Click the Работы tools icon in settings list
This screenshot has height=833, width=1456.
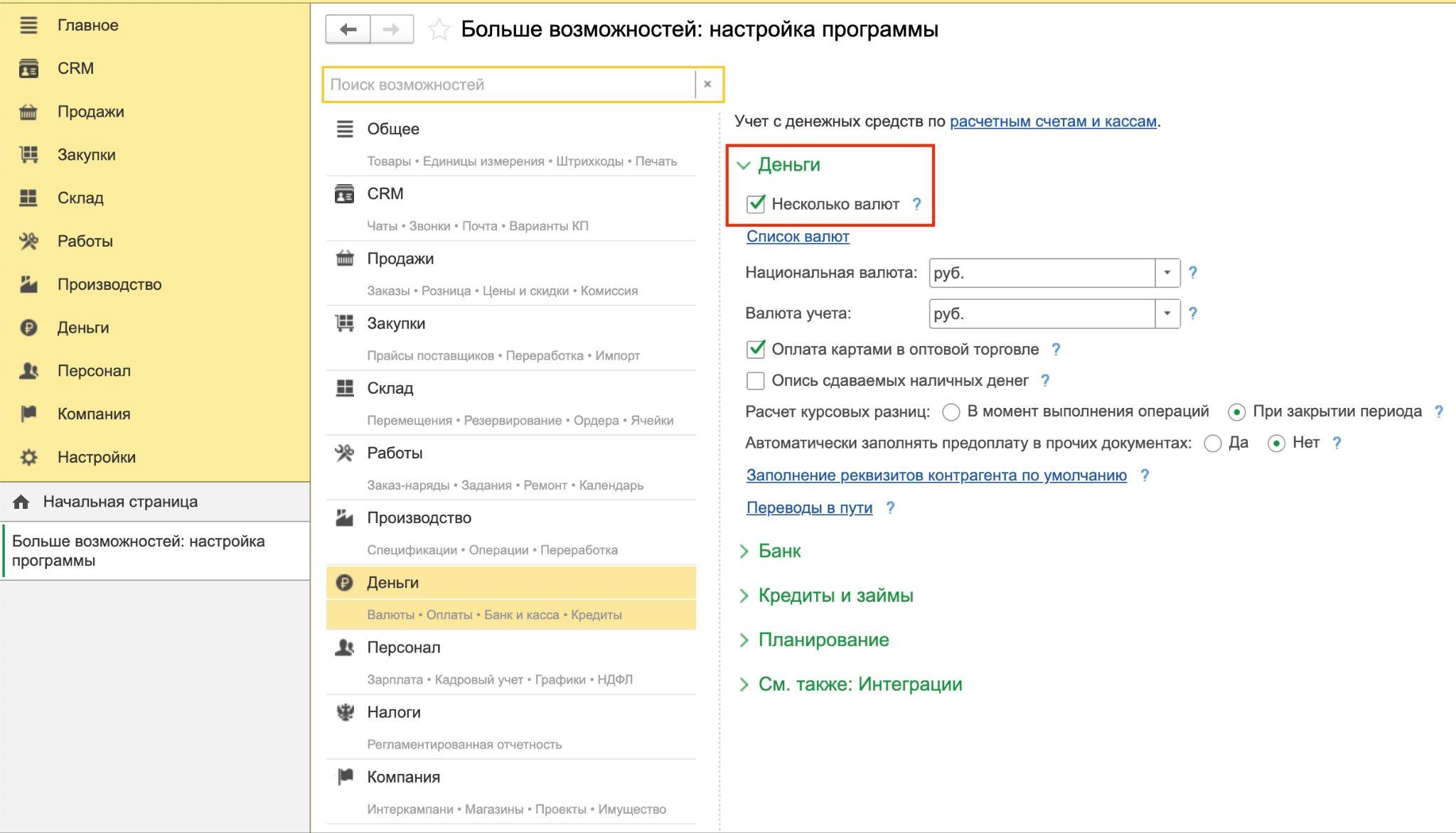click(x=345, y=453)
